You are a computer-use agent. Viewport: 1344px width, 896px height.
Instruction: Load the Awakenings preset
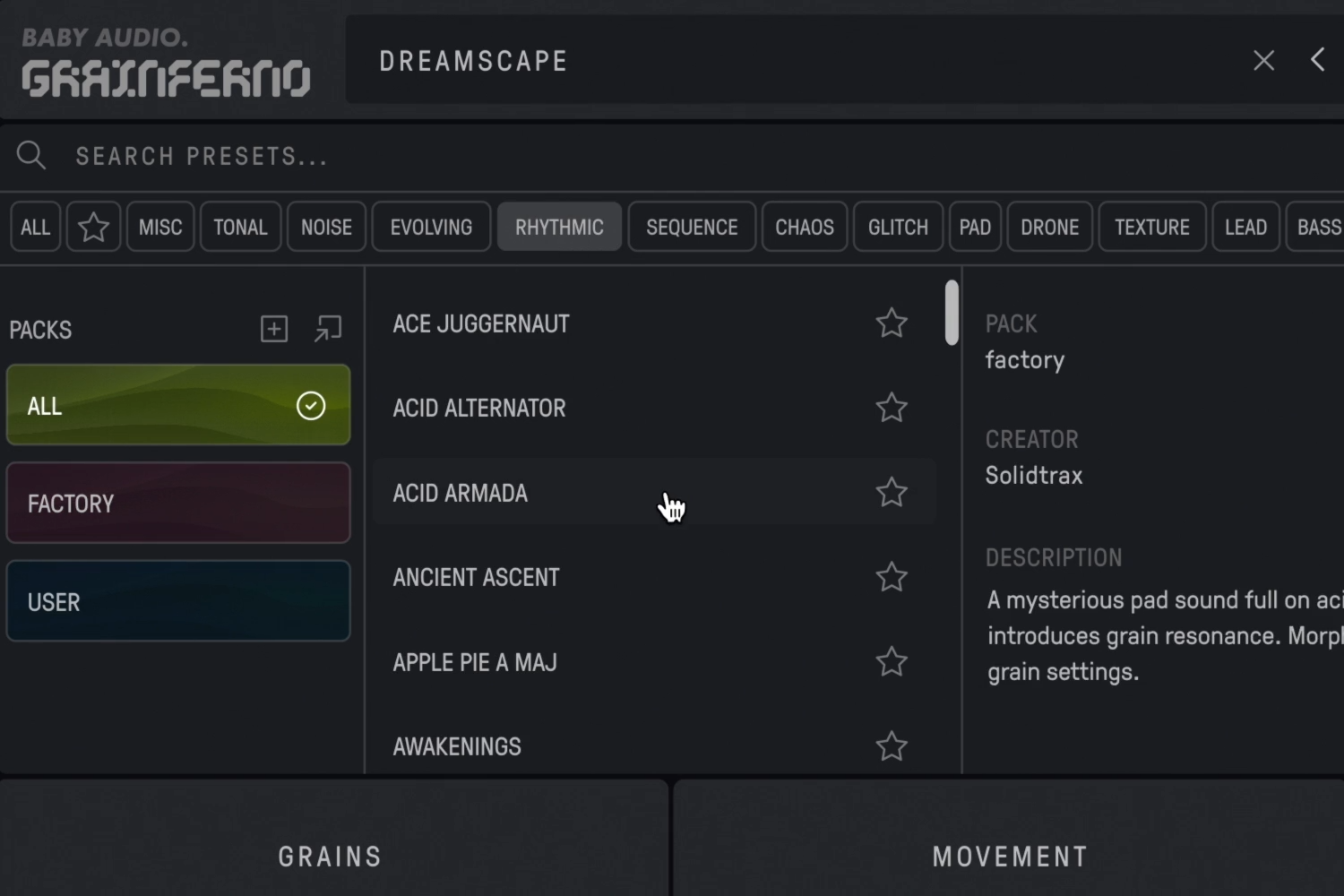[x=457, y=746]
